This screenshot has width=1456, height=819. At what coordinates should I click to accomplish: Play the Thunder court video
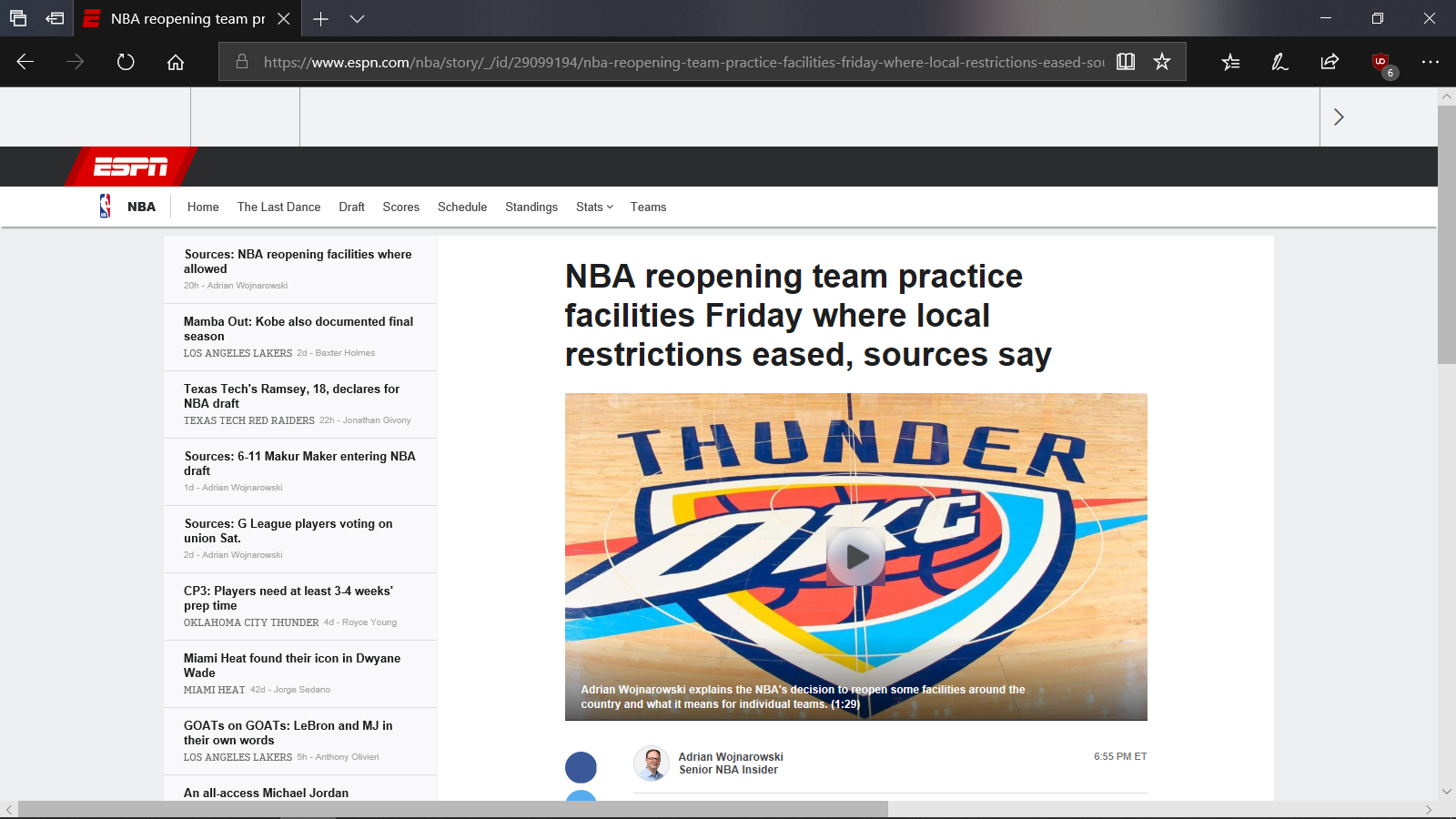[855, 556]
